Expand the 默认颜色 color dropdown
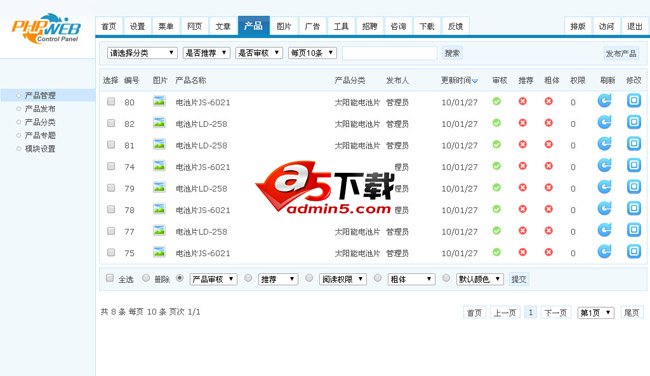This screenshot has height=376, width=650. [x=480, y=279]
